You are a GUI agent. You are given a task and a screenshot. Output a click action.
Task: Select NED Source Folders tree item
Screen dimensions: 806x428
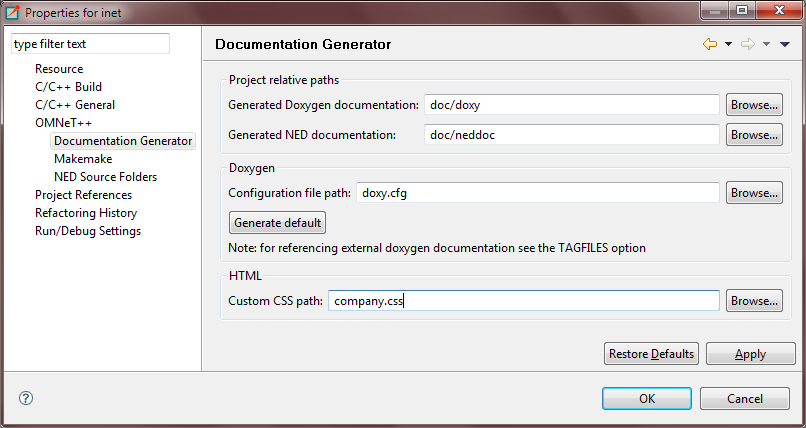pyautogui.click(x=105, y=177)
